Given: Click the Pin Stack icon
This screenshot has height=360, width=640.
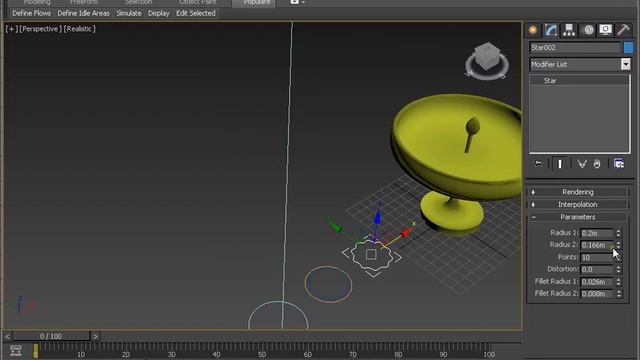Looking at the screenshot, I should click(x=538, y=164).
